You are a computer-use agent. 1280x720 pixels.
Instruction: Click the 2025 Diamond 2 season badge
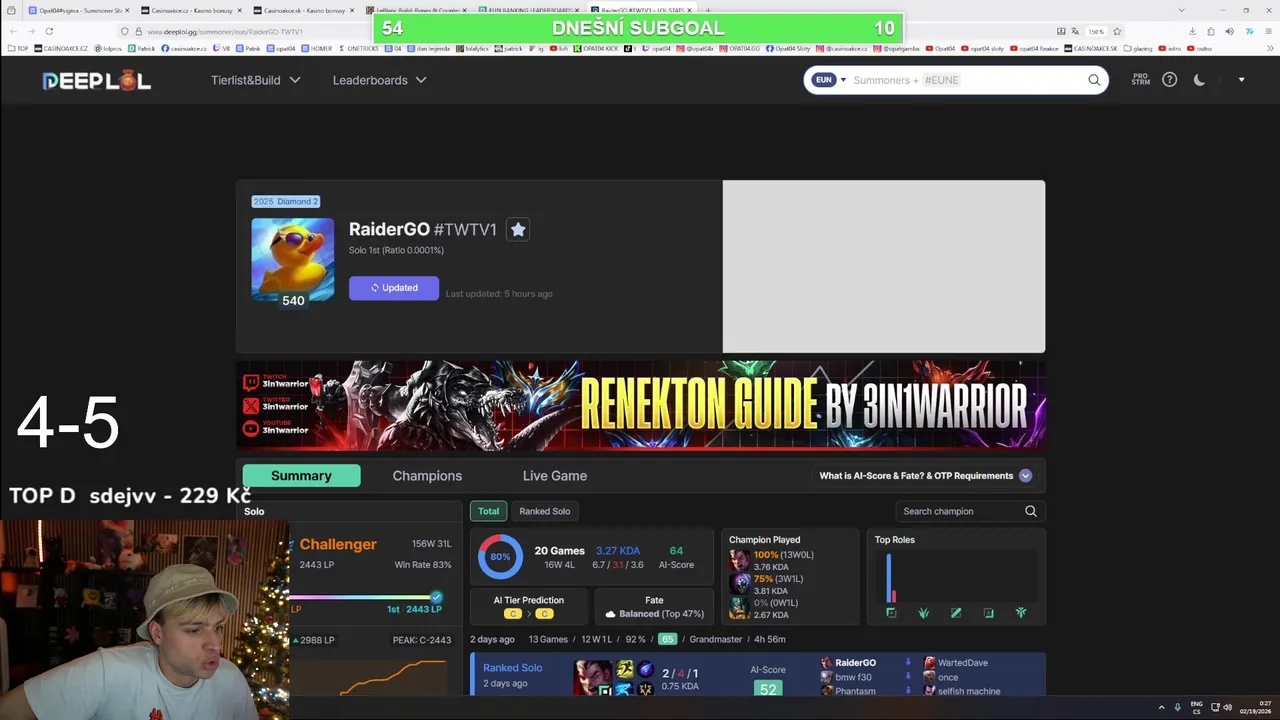pos(286,201)
